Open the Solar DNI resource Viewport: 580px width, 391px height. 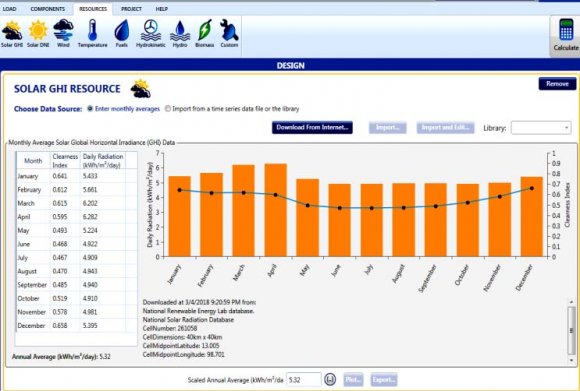(38, 34)
